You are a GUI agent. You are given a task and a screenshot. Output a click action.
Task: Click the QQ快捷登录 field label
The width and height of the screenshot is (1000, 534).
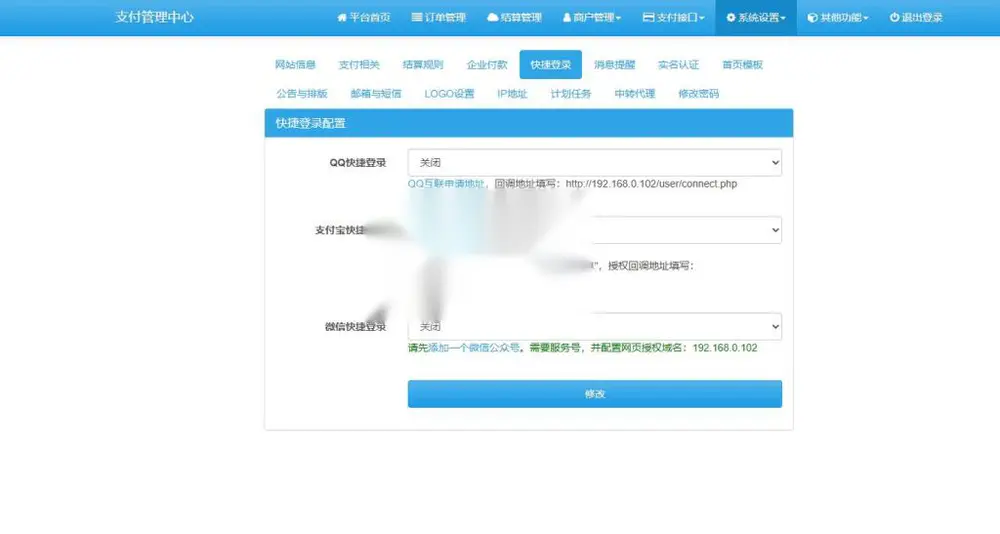click(358, 163)
